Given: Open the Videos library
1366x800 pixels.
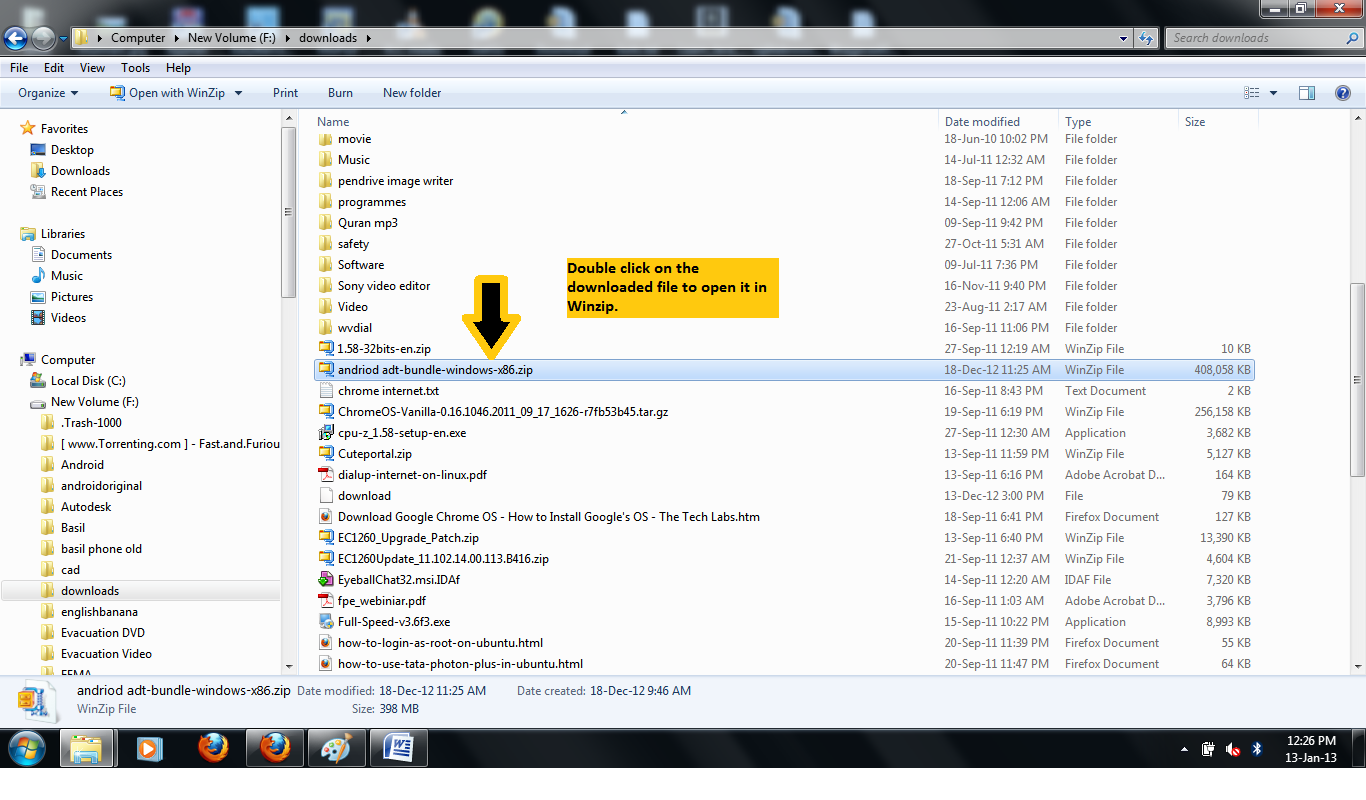Looking at the screenshot, I should 68,318.
